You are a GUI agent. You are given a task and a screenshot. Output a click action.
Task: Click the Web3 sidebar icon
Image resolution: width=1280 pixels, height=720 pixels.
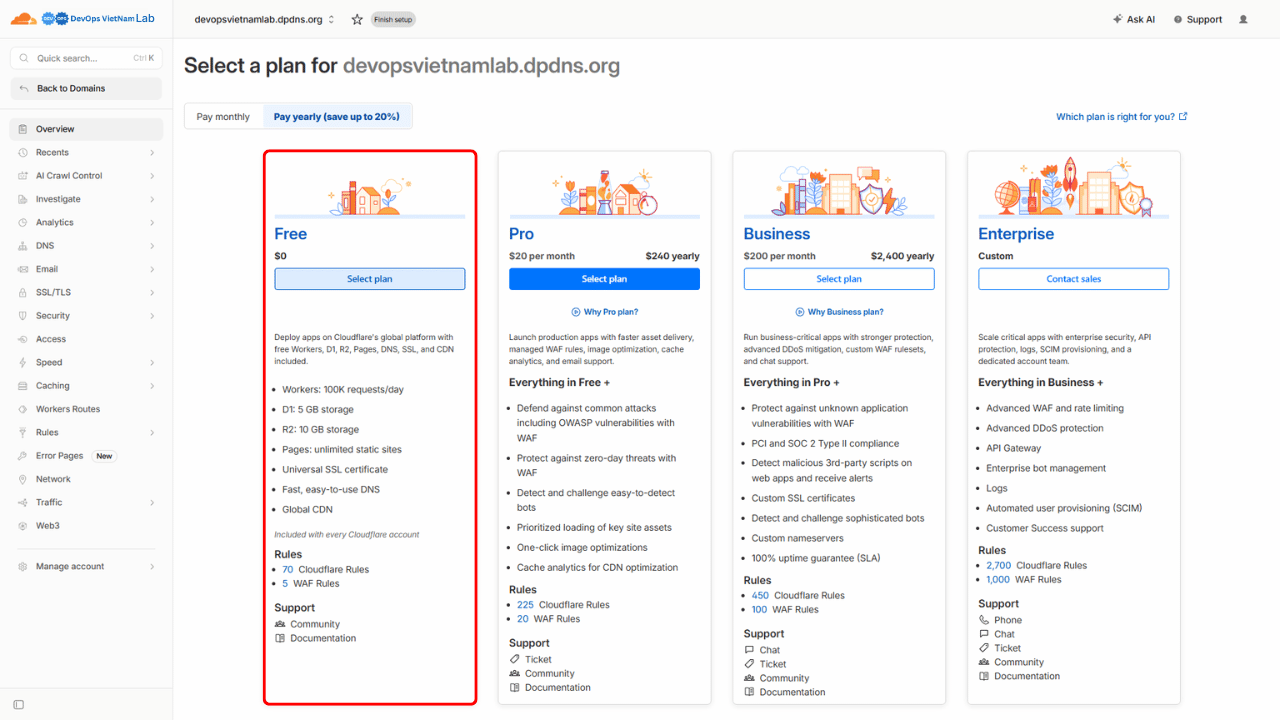point(24,526)
